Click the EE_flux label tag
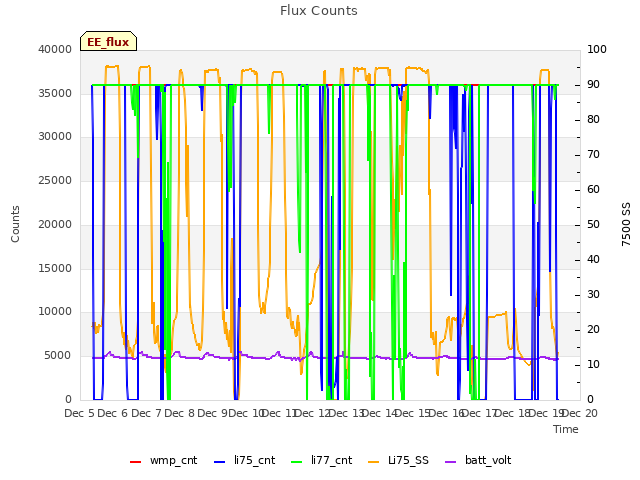The height and width of the screenshot is (480, 640). click(x=108, y=41)
